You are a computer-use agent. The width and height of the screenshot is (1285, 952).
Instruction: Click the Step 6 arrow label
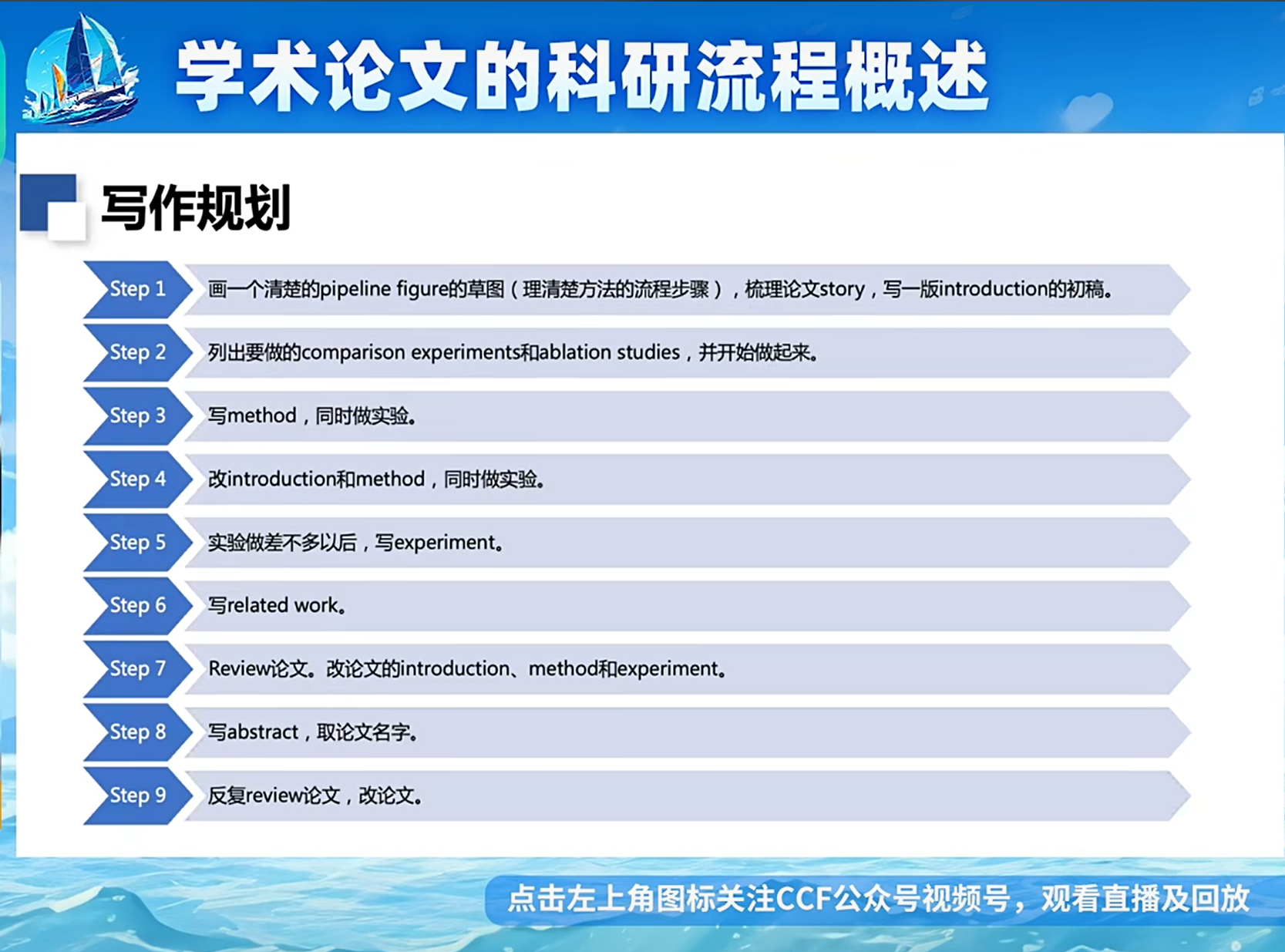point(137,605)
